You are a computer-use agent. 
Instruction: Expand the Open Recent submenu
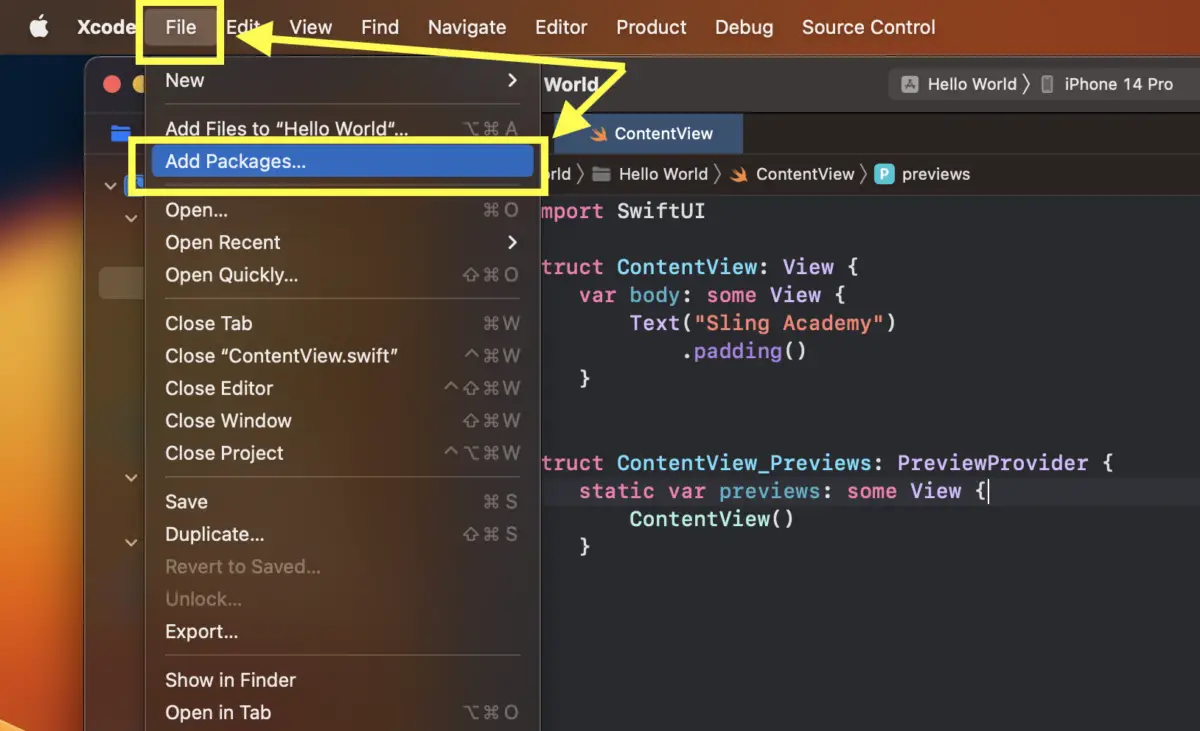[x=342, y=242]
